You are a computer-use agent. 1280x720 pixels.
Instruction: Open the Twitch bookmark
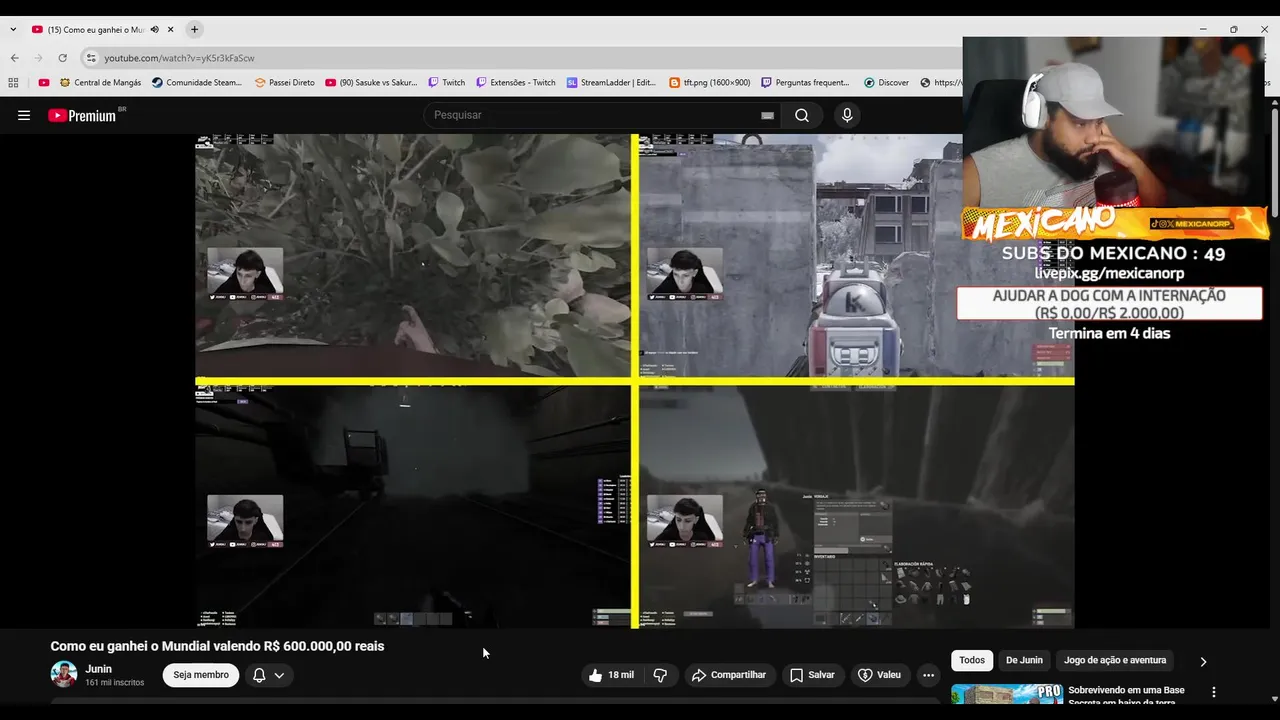coord(446,83)
